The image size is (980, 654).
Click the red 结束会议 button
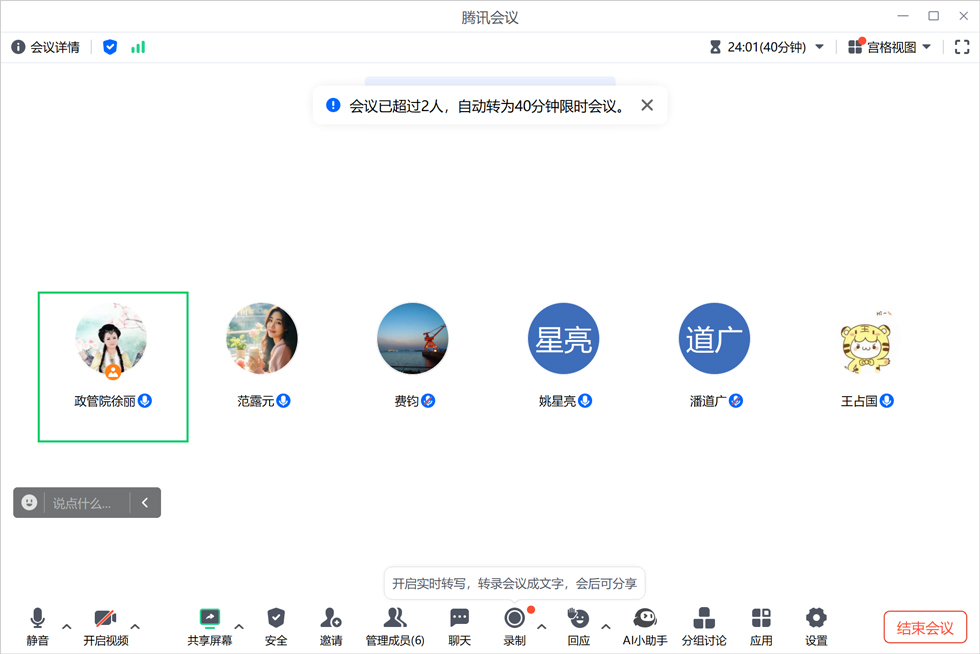925,628
